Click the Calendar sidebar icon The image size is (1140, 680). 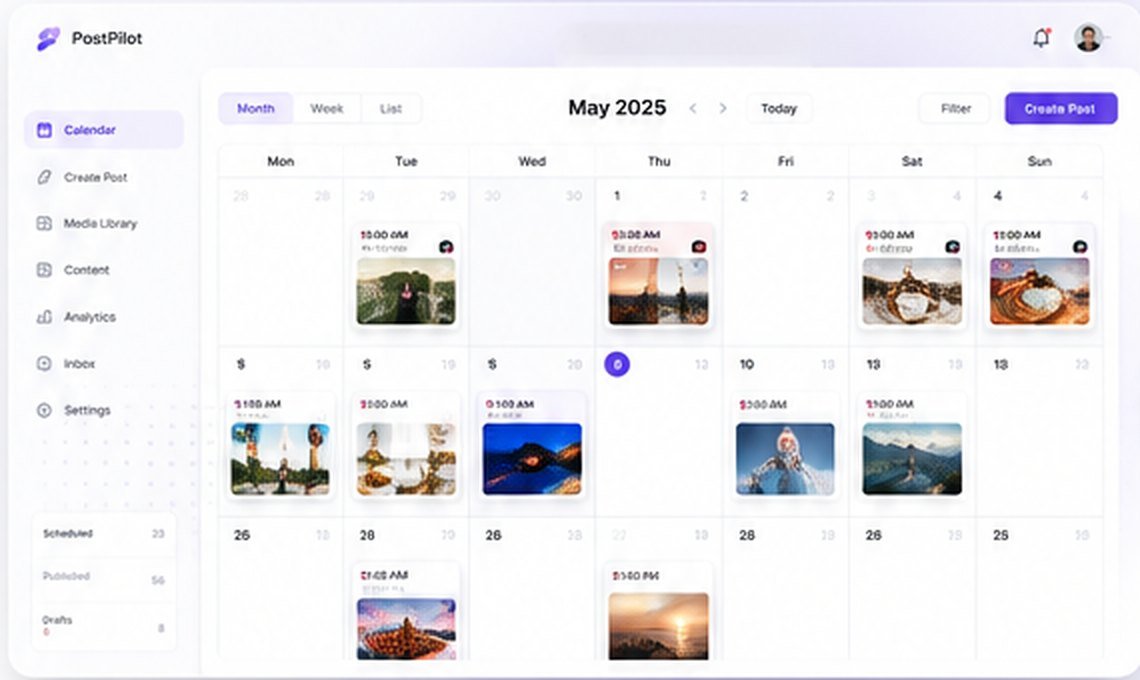point(44,130)
